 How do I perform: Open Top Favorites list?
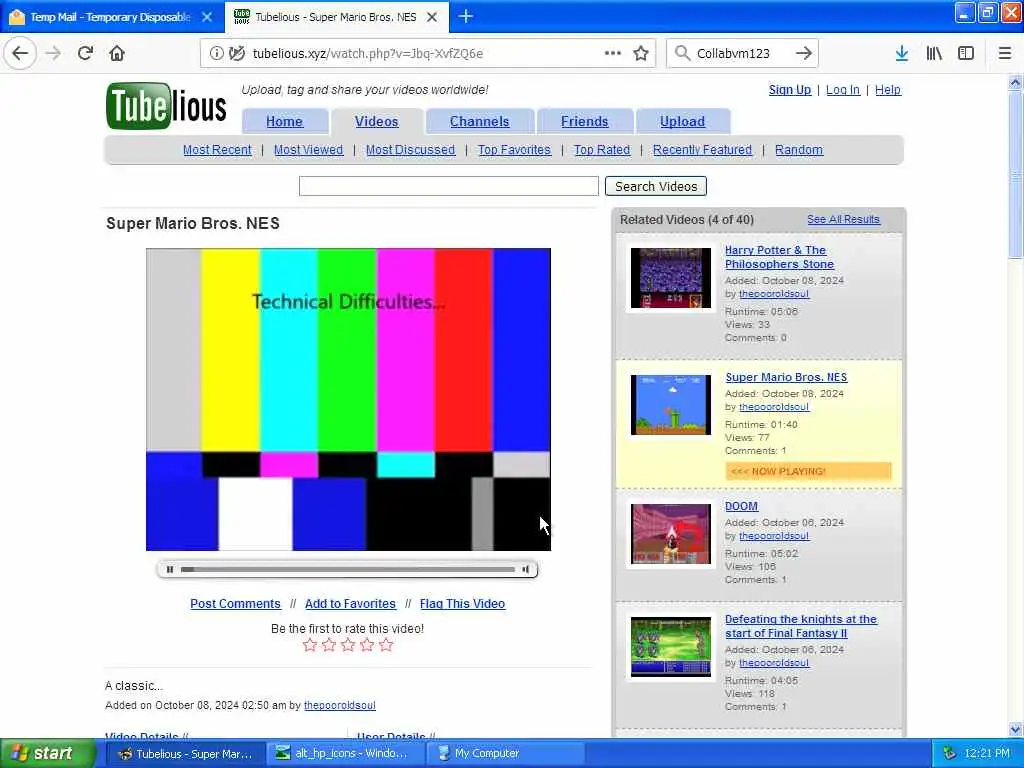514,150
